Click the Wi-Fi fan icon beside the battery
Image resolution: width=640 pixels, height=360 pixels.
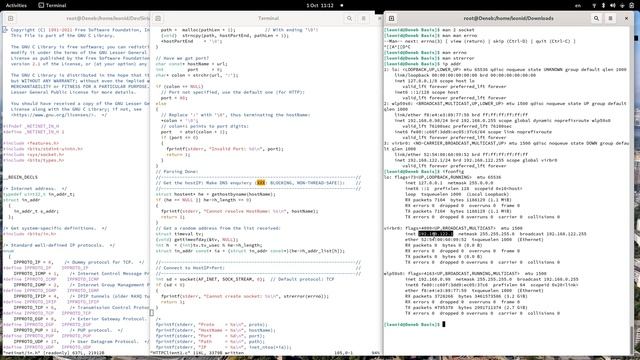pos(622,5)
